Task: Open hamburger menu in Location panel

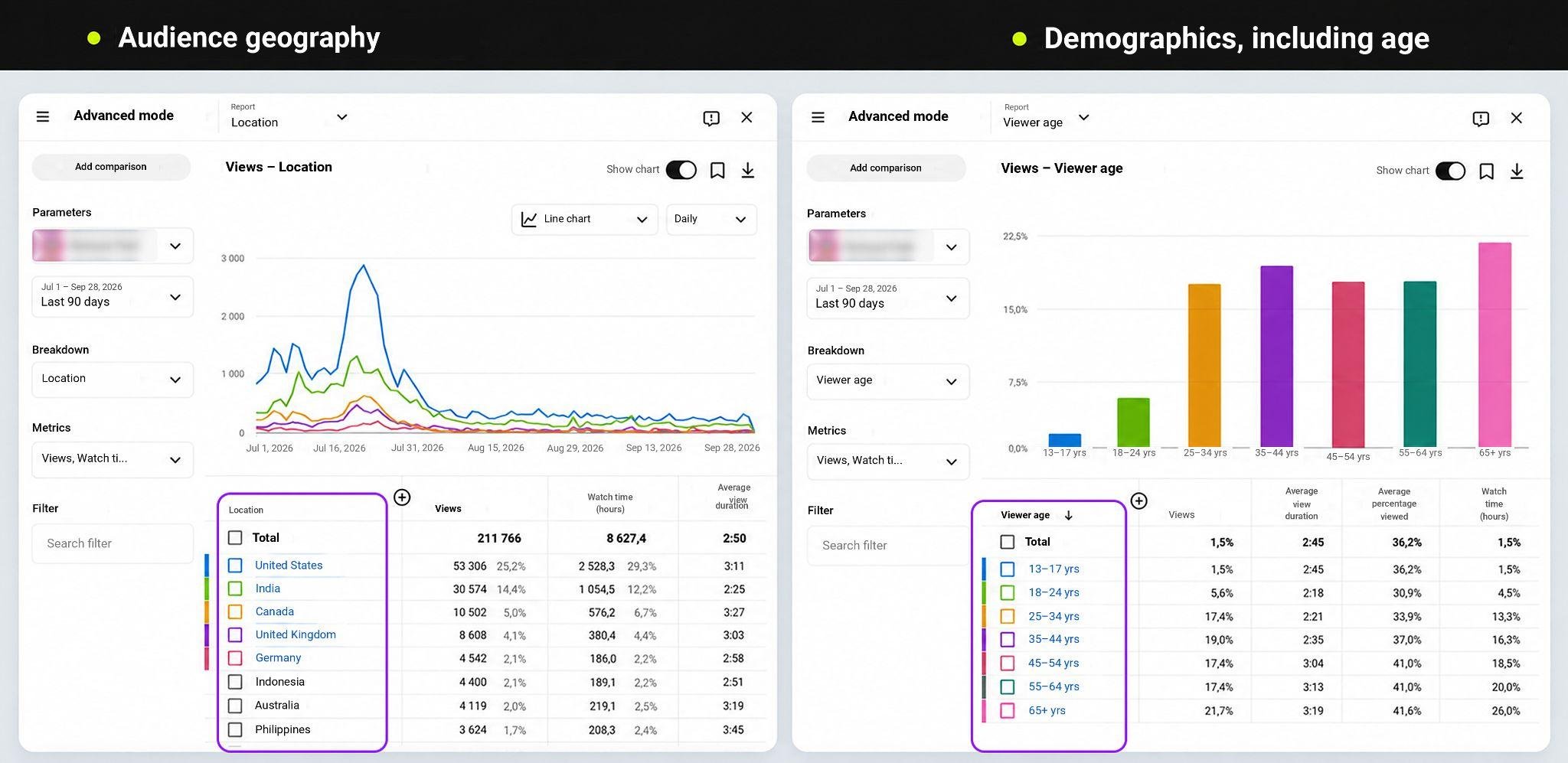Action: (43, 117)
